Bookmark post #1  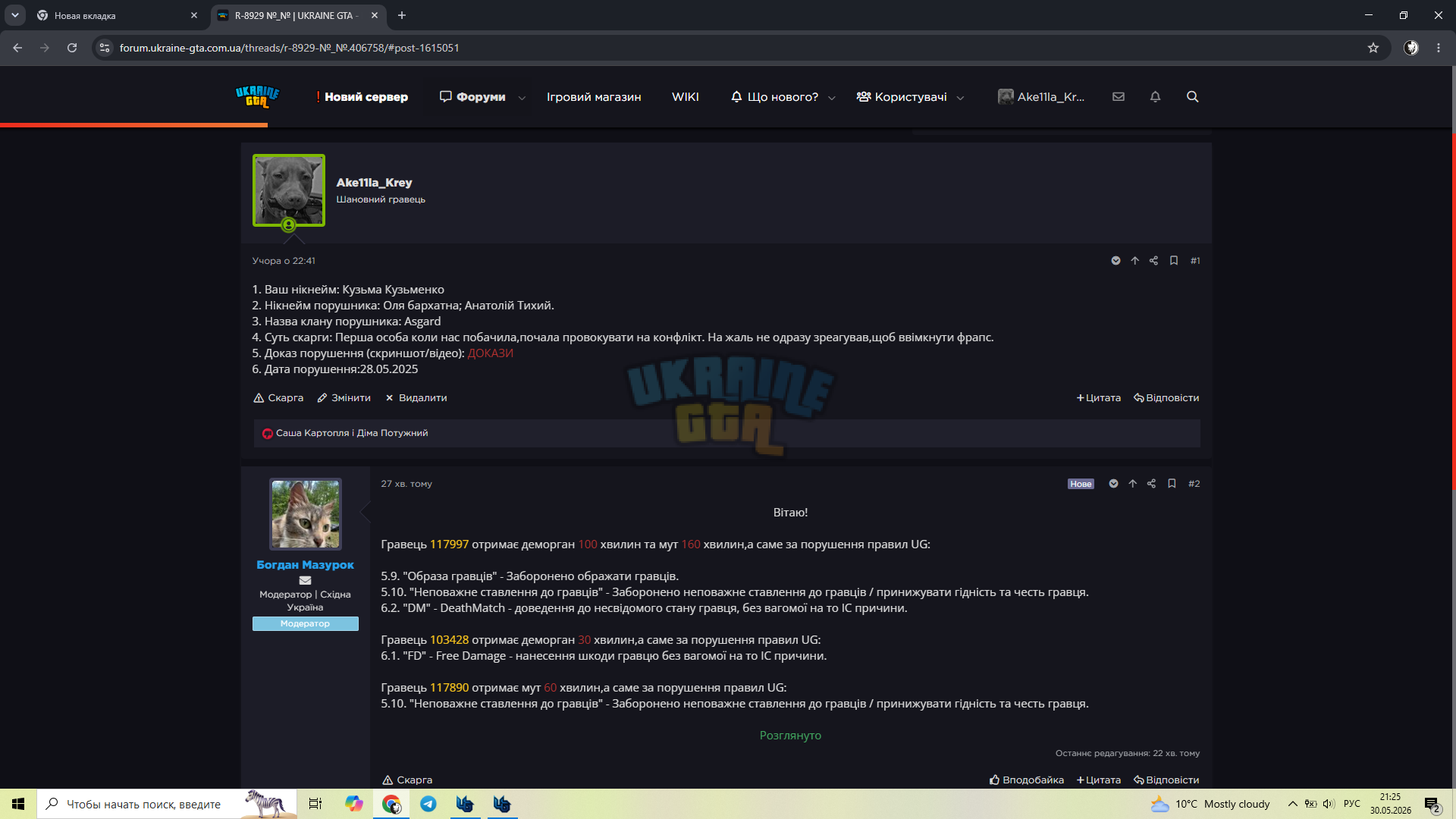[x=1174, y=260]
